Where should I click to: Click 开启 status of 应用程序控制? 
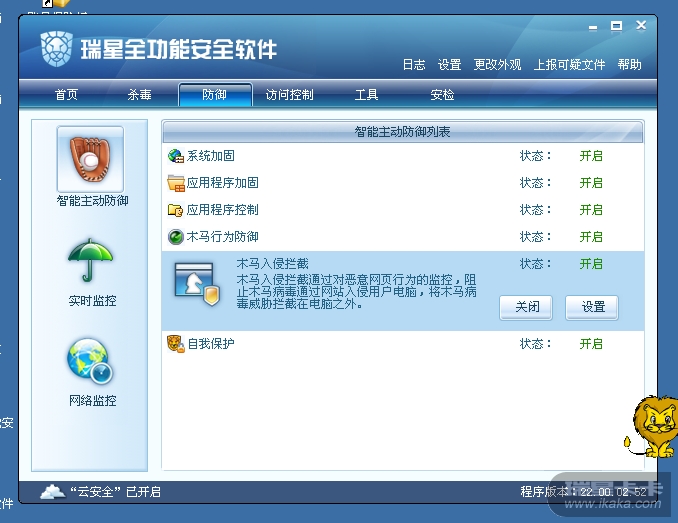591,210
